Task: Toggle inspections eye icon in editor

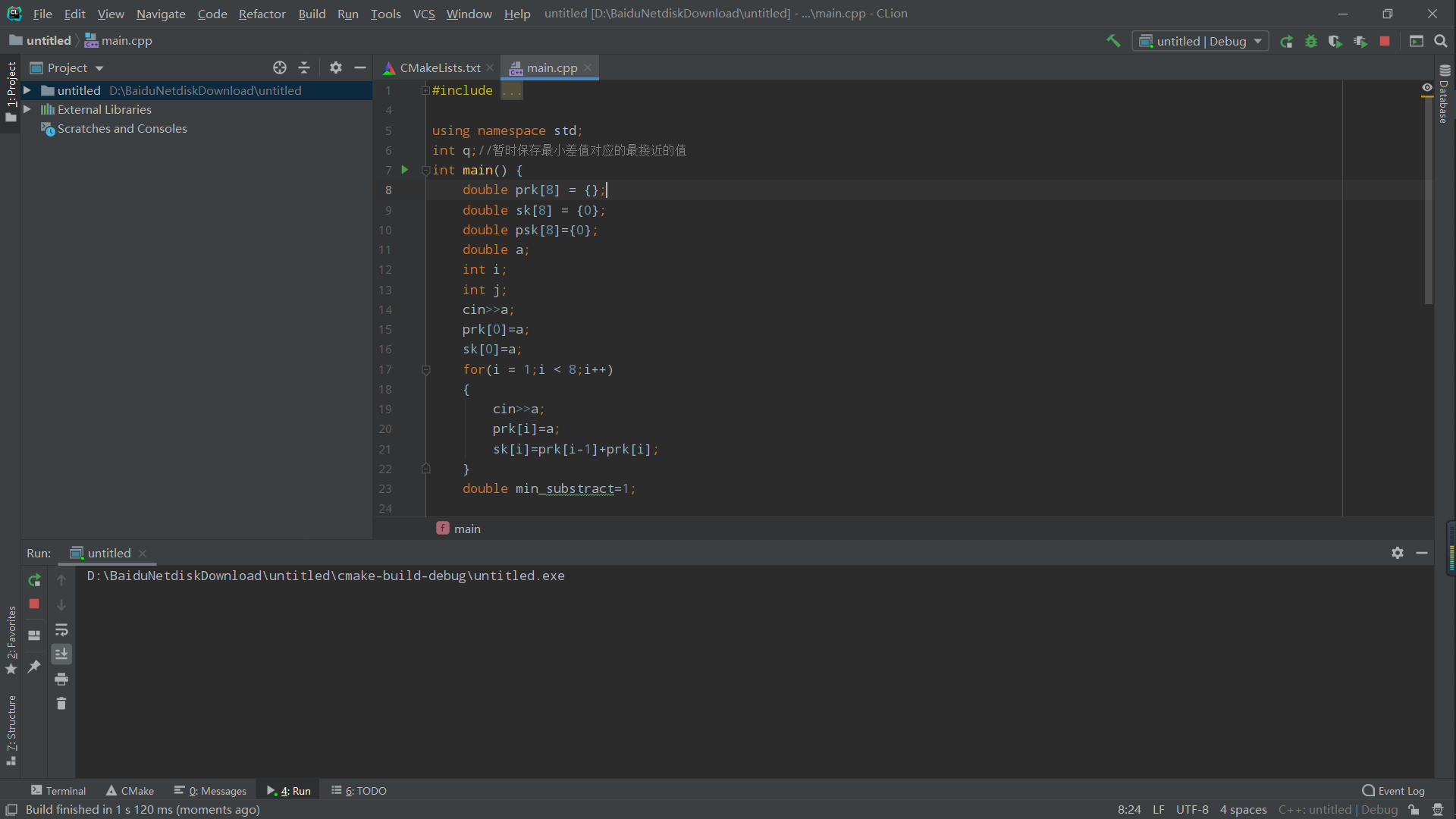Action: (x=1427, y=88)
